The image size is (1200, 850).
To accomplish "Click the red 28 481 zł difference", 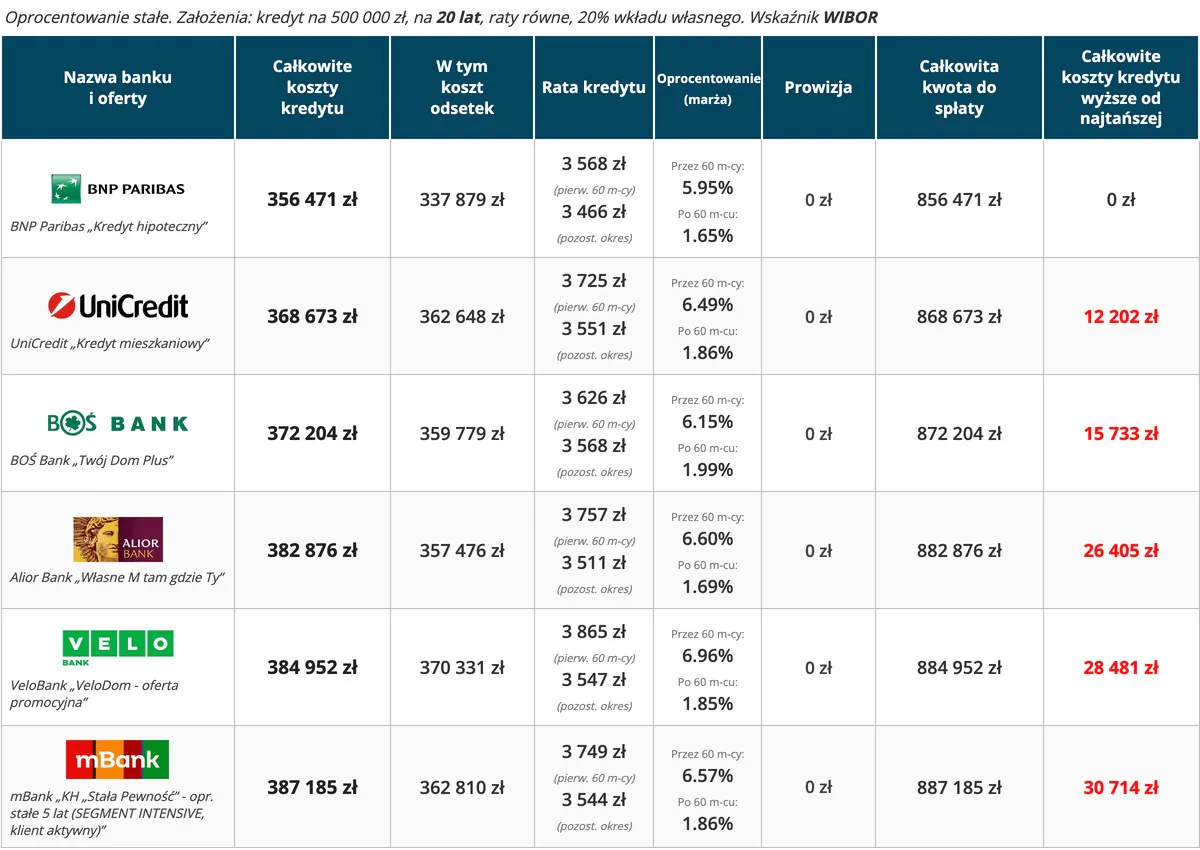I will [x=1121, y=667].
